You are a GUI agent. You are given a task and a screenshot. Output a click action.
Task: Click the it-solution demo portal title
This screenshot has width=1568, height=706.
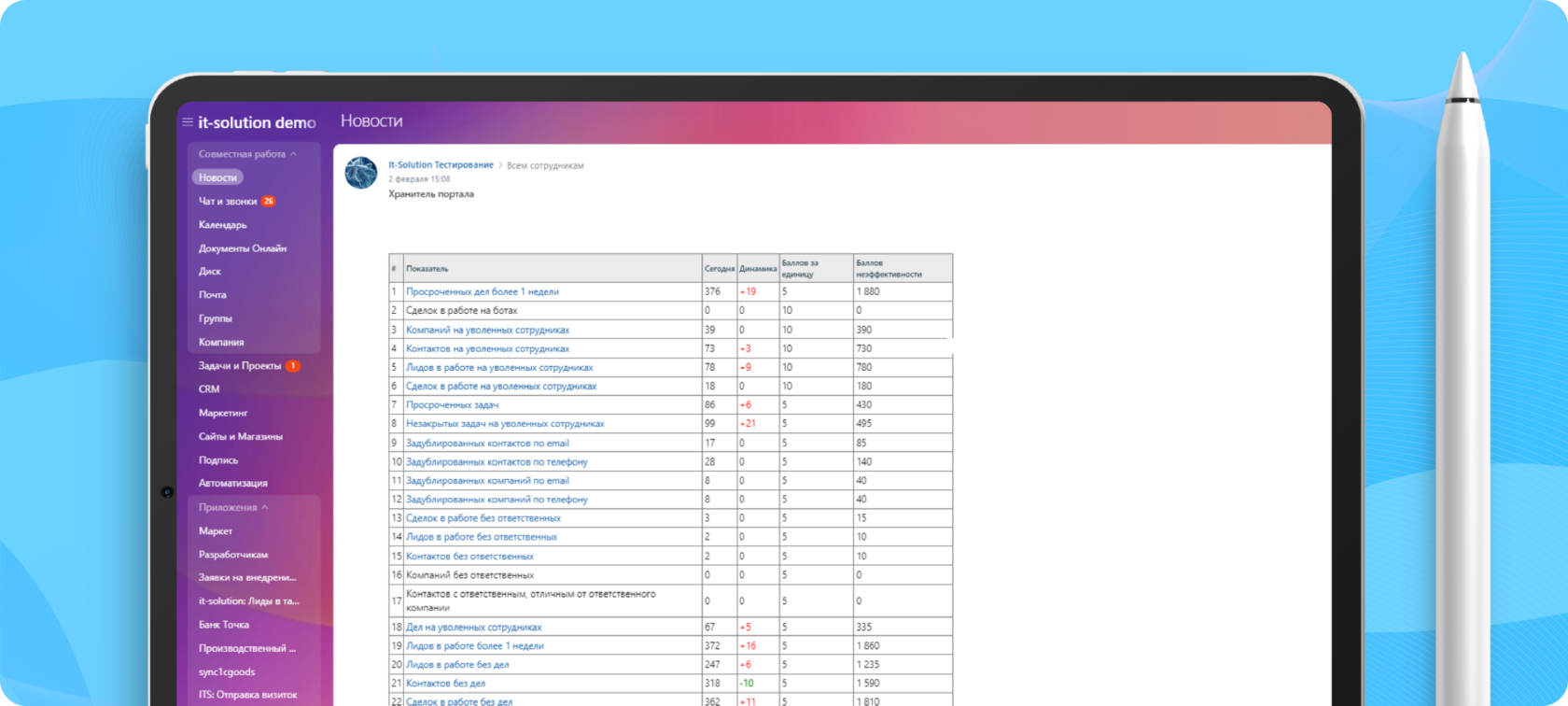[257, 122]
